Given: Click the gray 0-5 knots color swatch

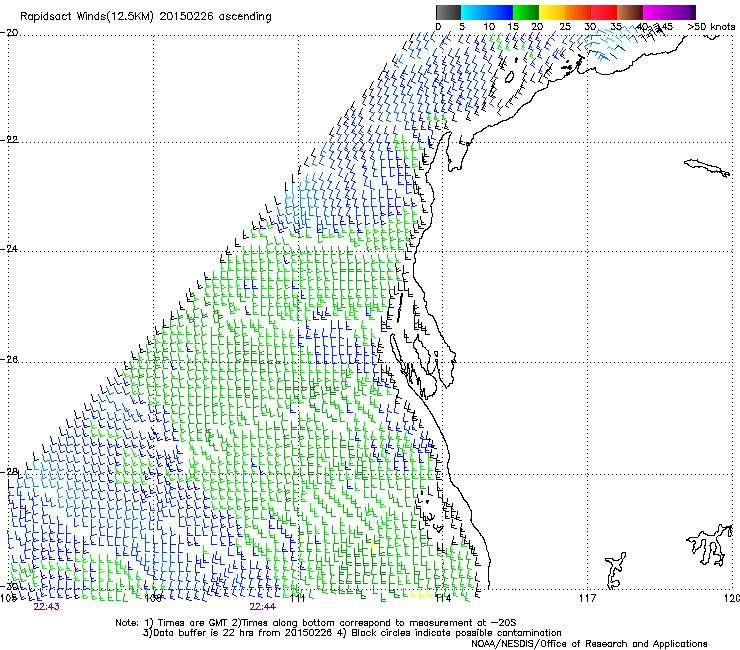Looking at the screenshot, I should [x=448, y=12].
